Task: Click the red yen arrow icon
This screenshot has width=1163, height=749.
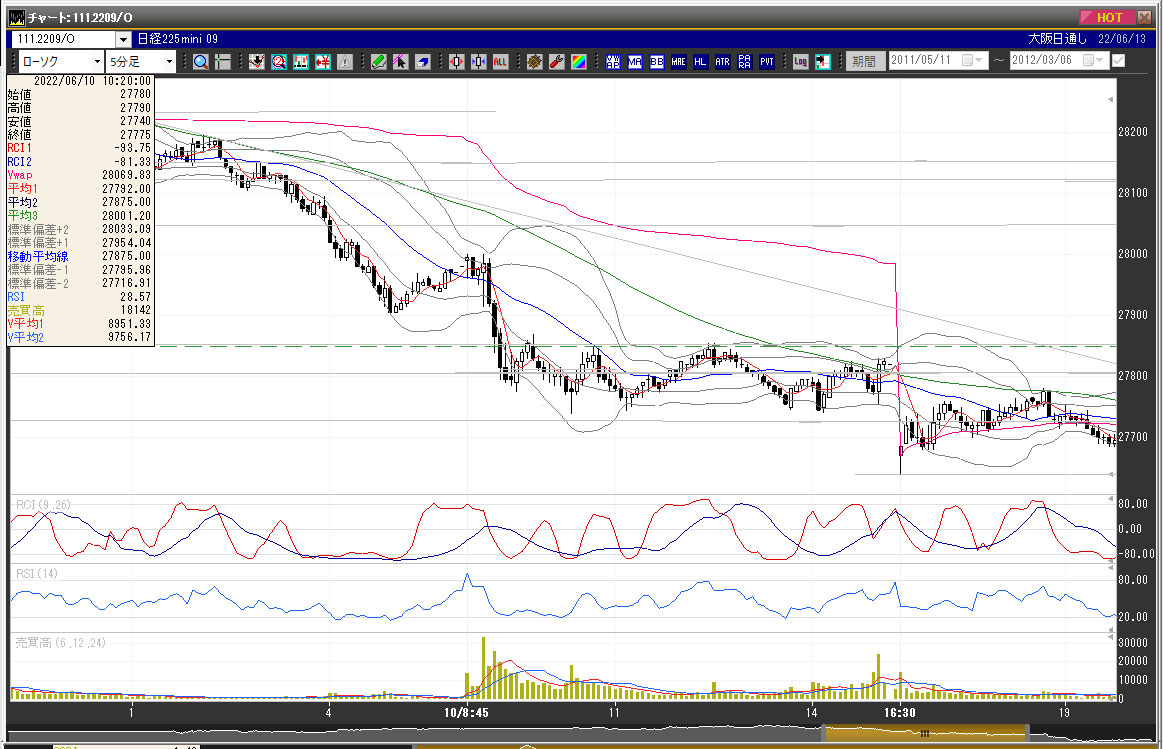Action: (323, 62)
